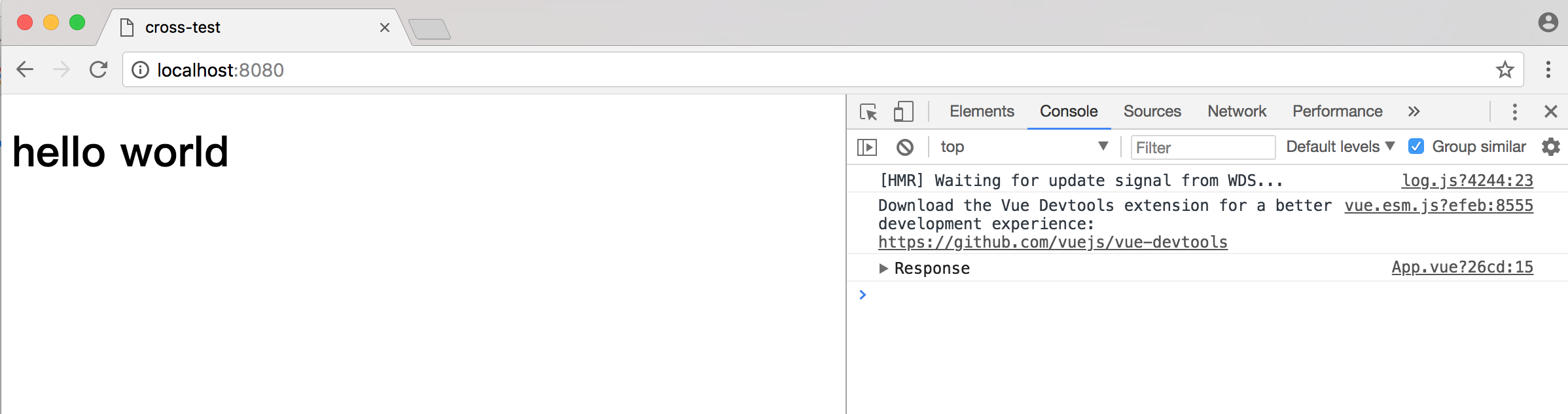Open console settings gear icon
This screenshot has width=1568, height=414.
click(x=1550, y=147)
